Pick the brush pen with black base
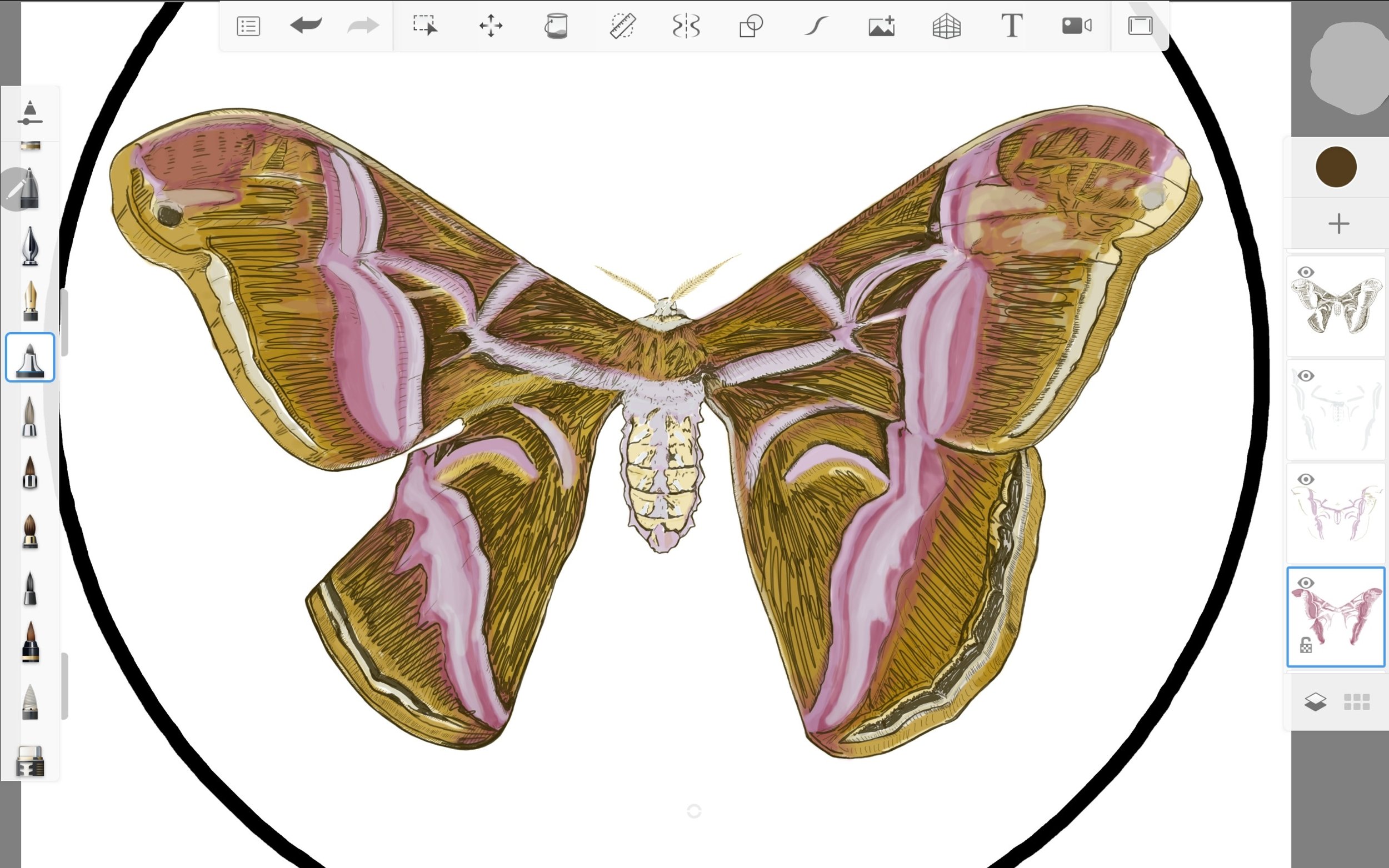 click(30, 643)
